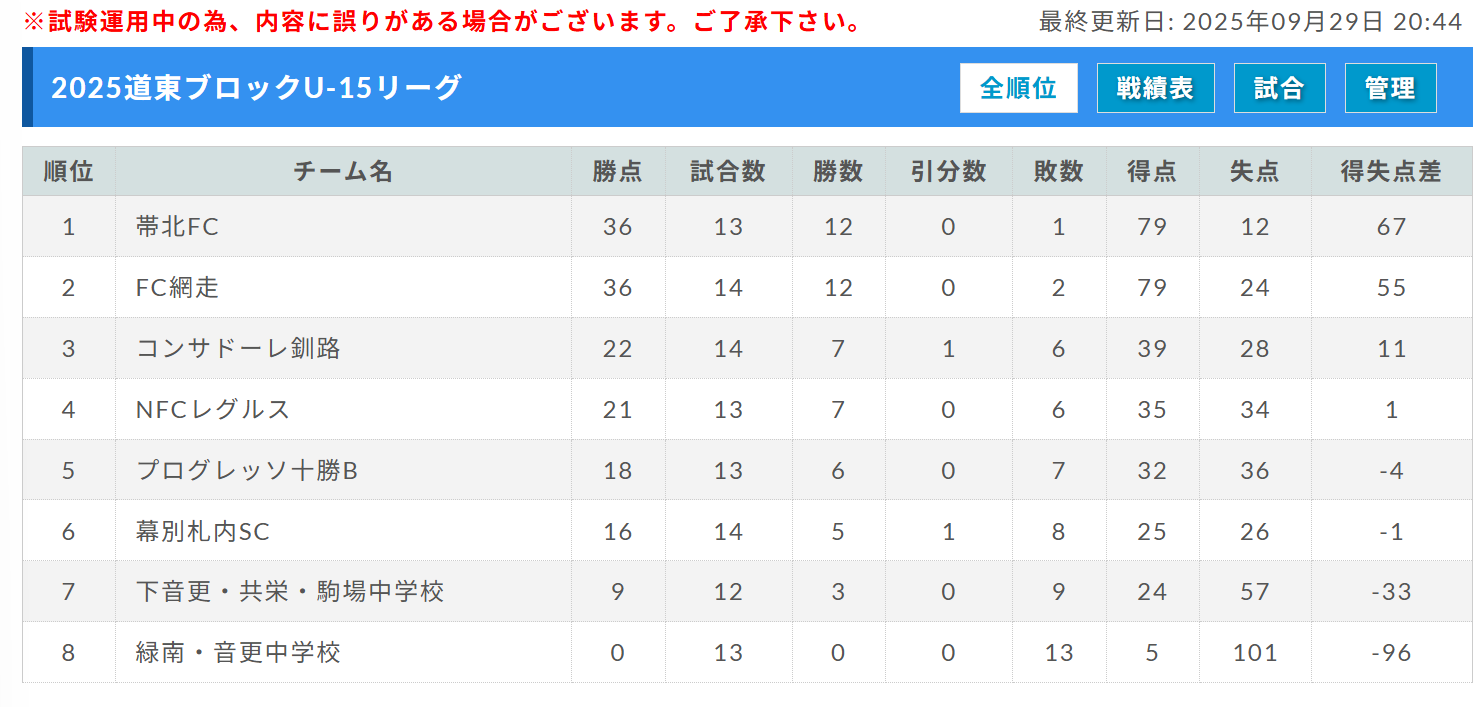Open the 管理 page button
The height and width of the screenshot is (707, 1477).
coord(1390,88)
